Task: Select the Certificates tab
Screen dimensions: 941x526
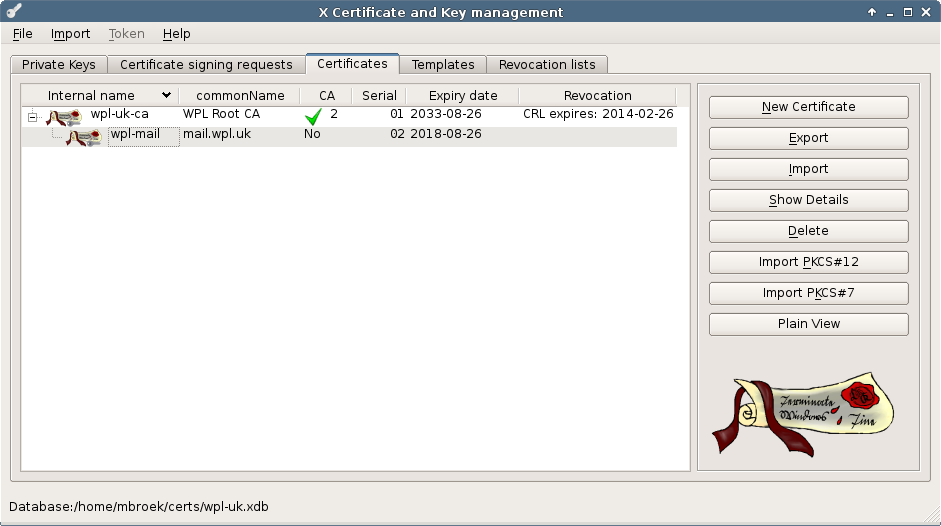Action: click(x=352, y=64)
